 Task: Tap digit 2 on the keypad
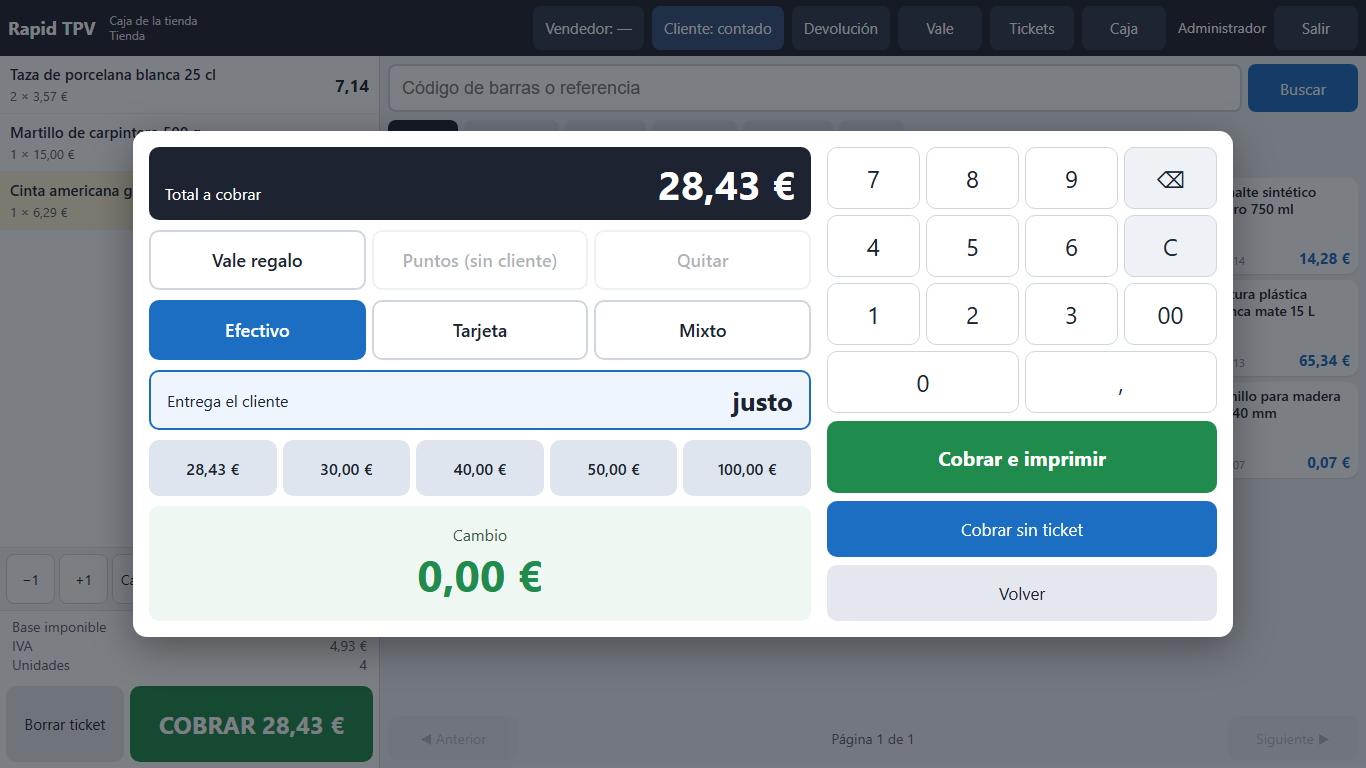click(x=972, y=315)
